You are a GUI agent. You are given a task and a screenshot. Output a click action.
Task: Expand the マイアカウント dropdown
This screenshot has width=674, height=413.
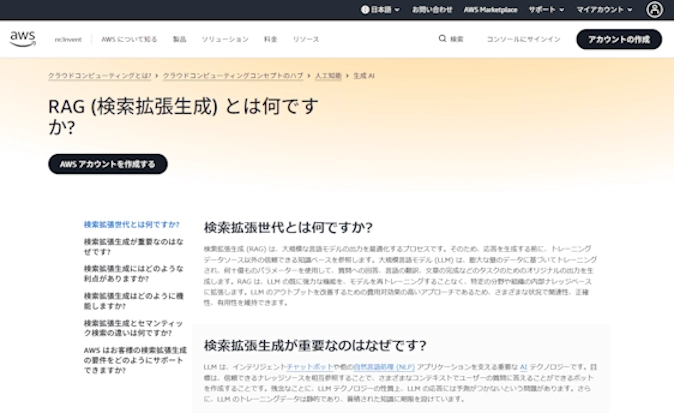coord(604,9)
